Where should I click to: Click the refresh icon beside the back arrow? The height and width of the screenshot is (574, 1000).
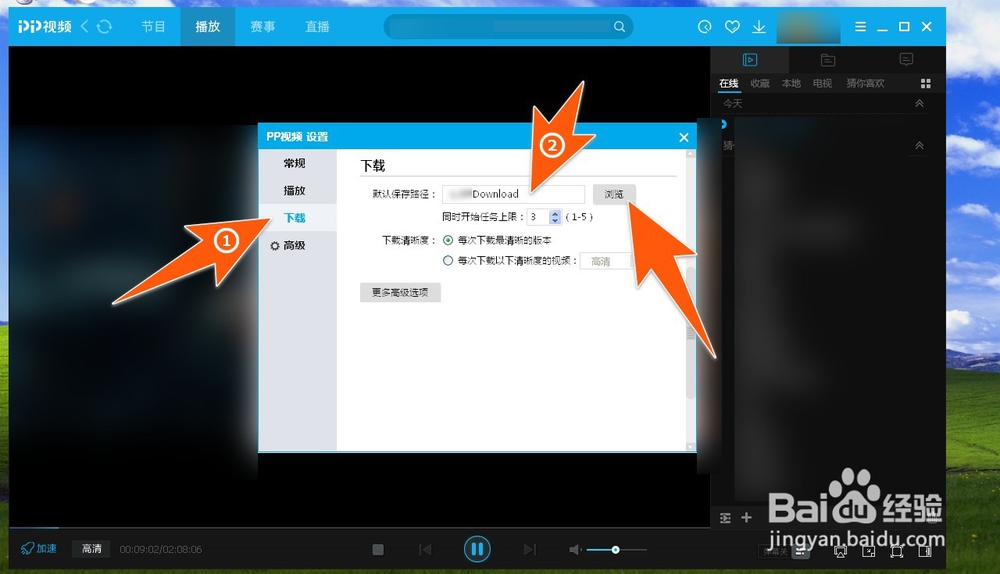[105, 27]
